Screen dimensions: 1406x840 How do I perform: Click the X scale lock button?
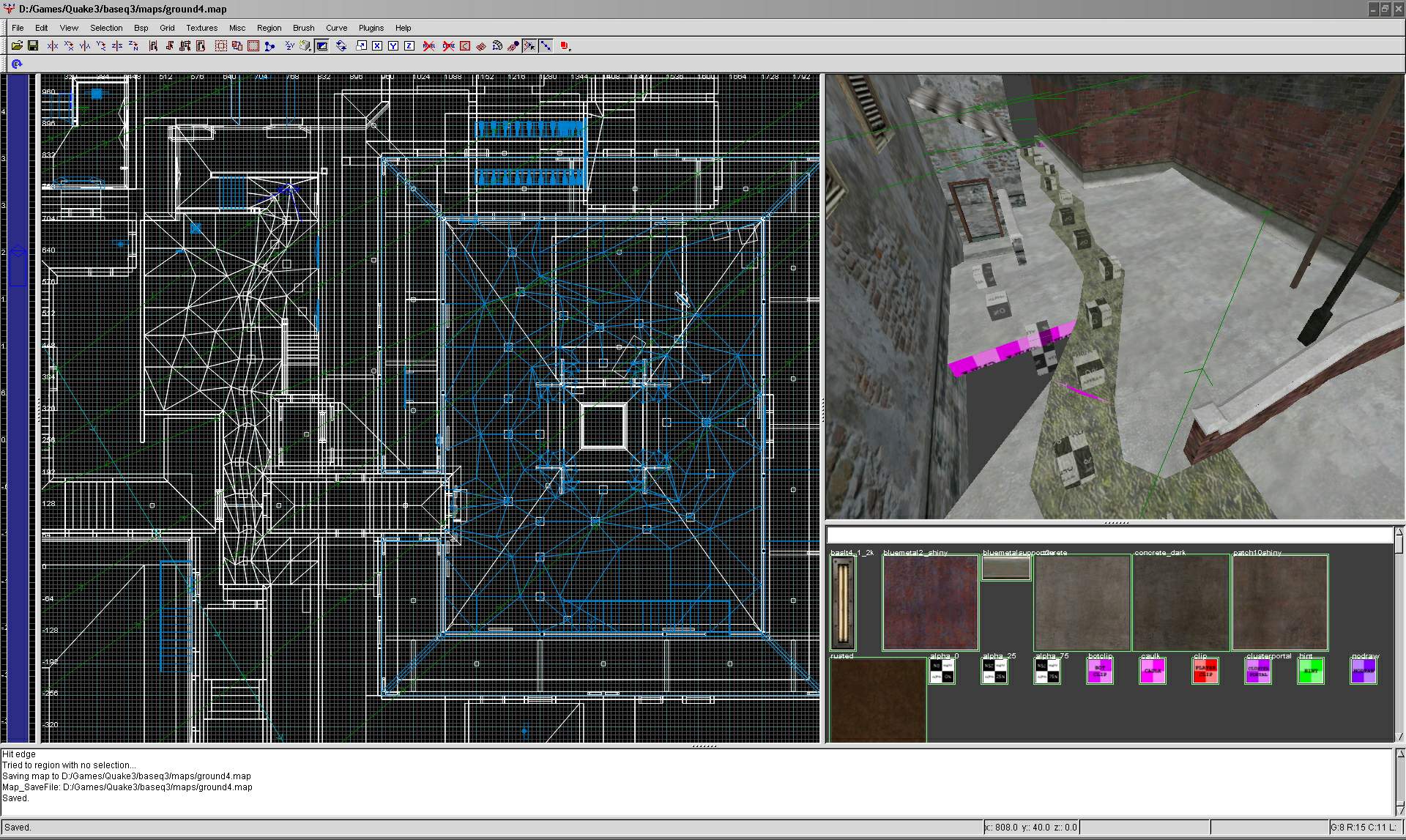(x=377, y=45)
